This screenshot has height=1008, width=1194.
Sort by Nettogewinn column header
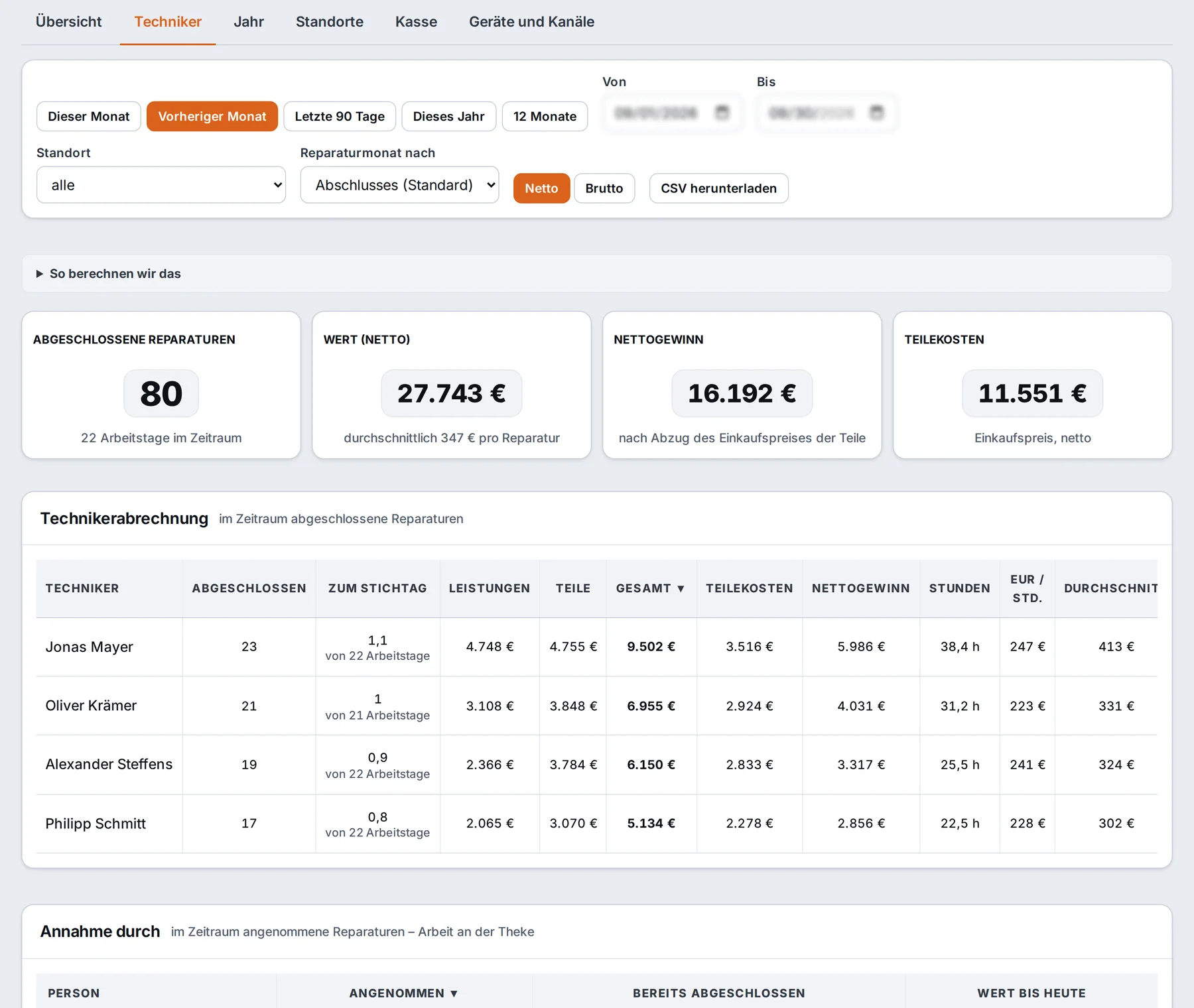click(x=861, y=588)
